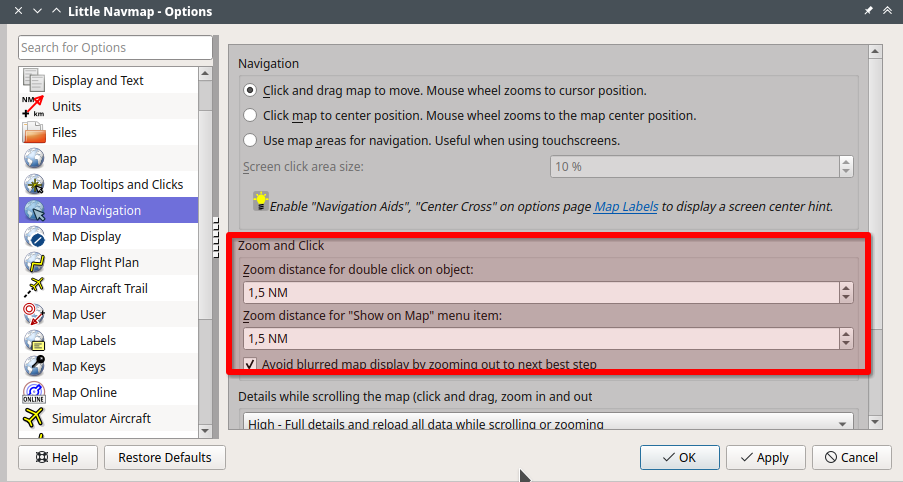Click the Simulator Aircraft plane icon
This screenshot has width=903, height=482.
coord(34,418)
